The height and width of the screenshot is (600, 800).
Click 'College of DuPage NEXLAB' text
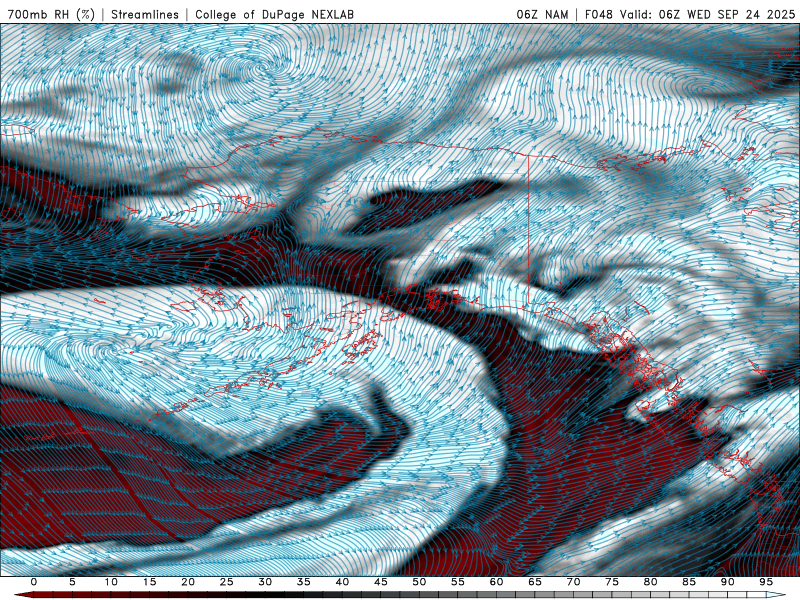274,14
